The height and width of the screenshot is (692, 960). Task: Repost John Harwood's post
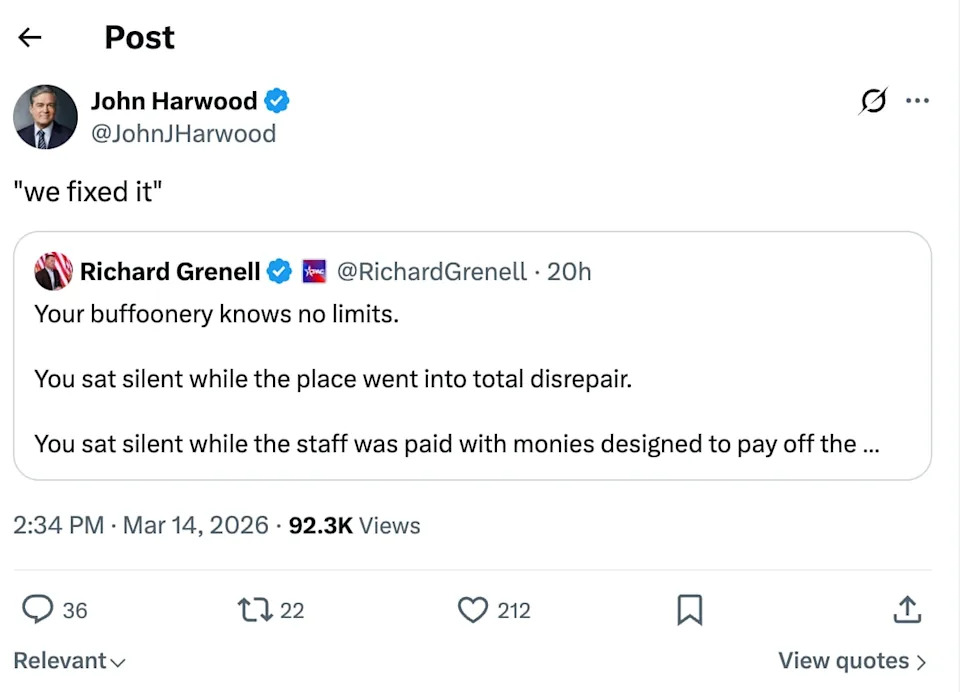pyautogui.click(x=257, y=610)
